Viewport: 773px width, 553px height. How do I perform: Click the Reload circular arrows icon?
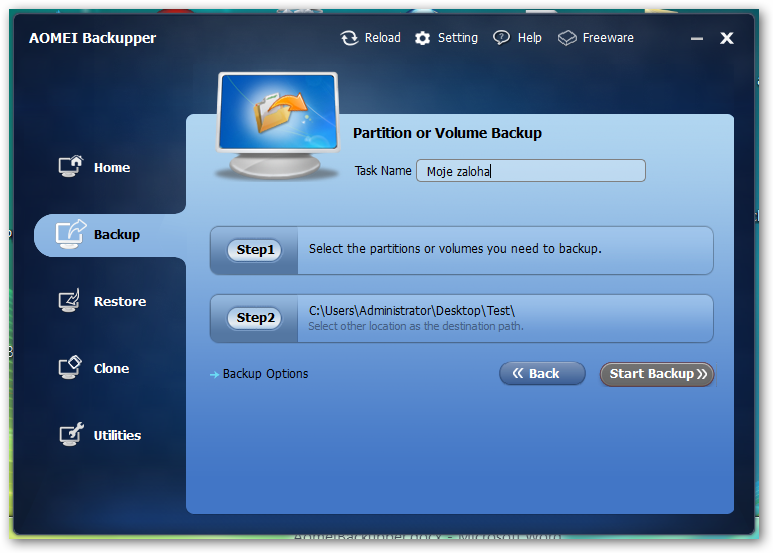coord(350,38)
